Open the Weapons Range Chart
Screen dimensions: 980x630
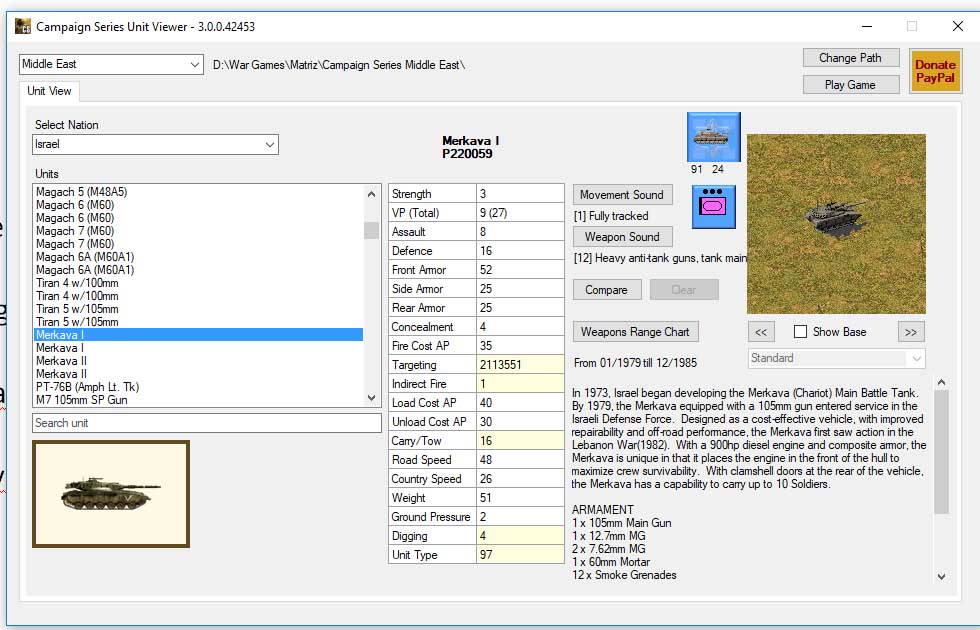point(636,332)
